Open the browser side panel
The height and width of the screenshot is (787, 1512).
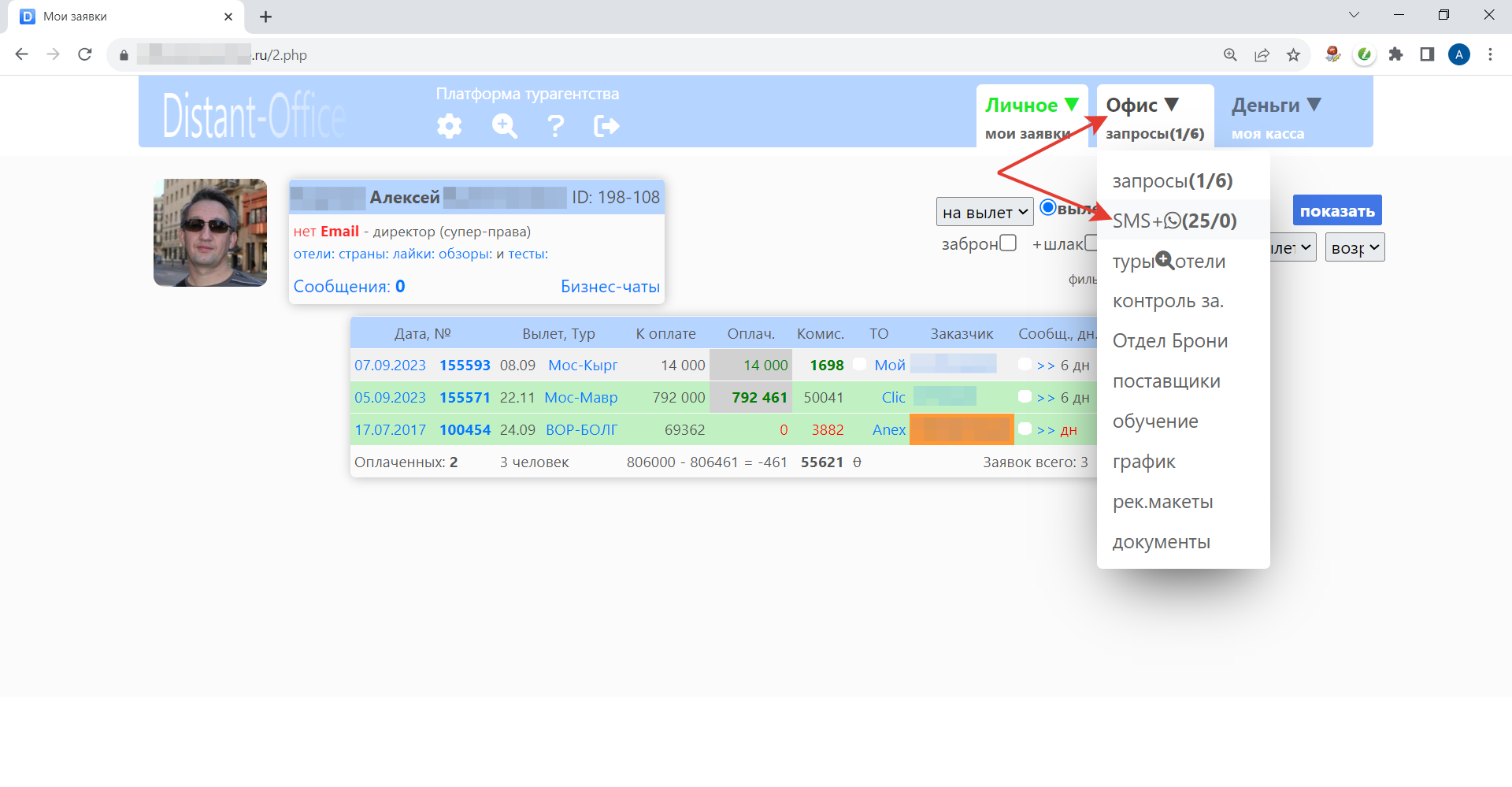tap(1427, 54)
